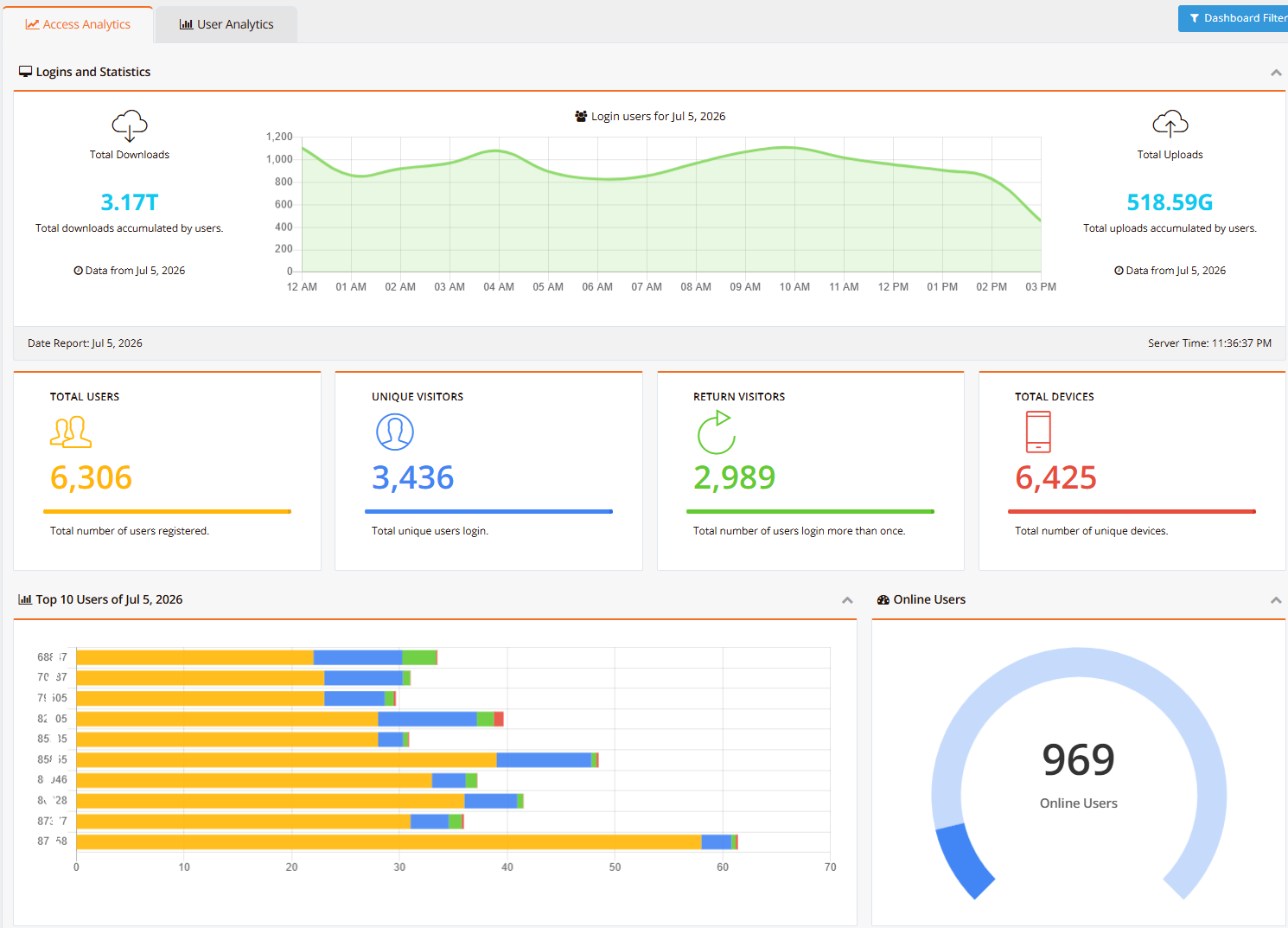Click the users icon in the login chart title
This screenshot has width=1288, height=928.
pos(581,116)
